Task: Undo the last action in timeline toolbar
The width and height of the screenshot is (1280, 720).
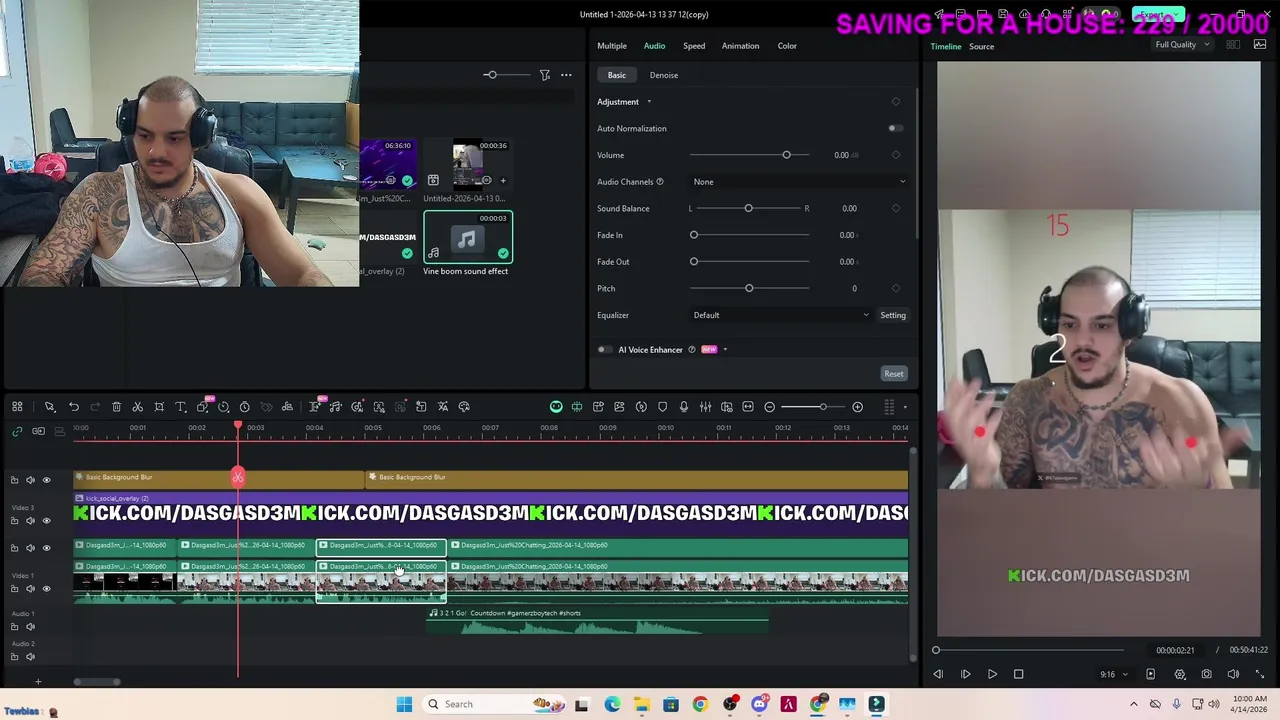Action: tap(74, 407)
